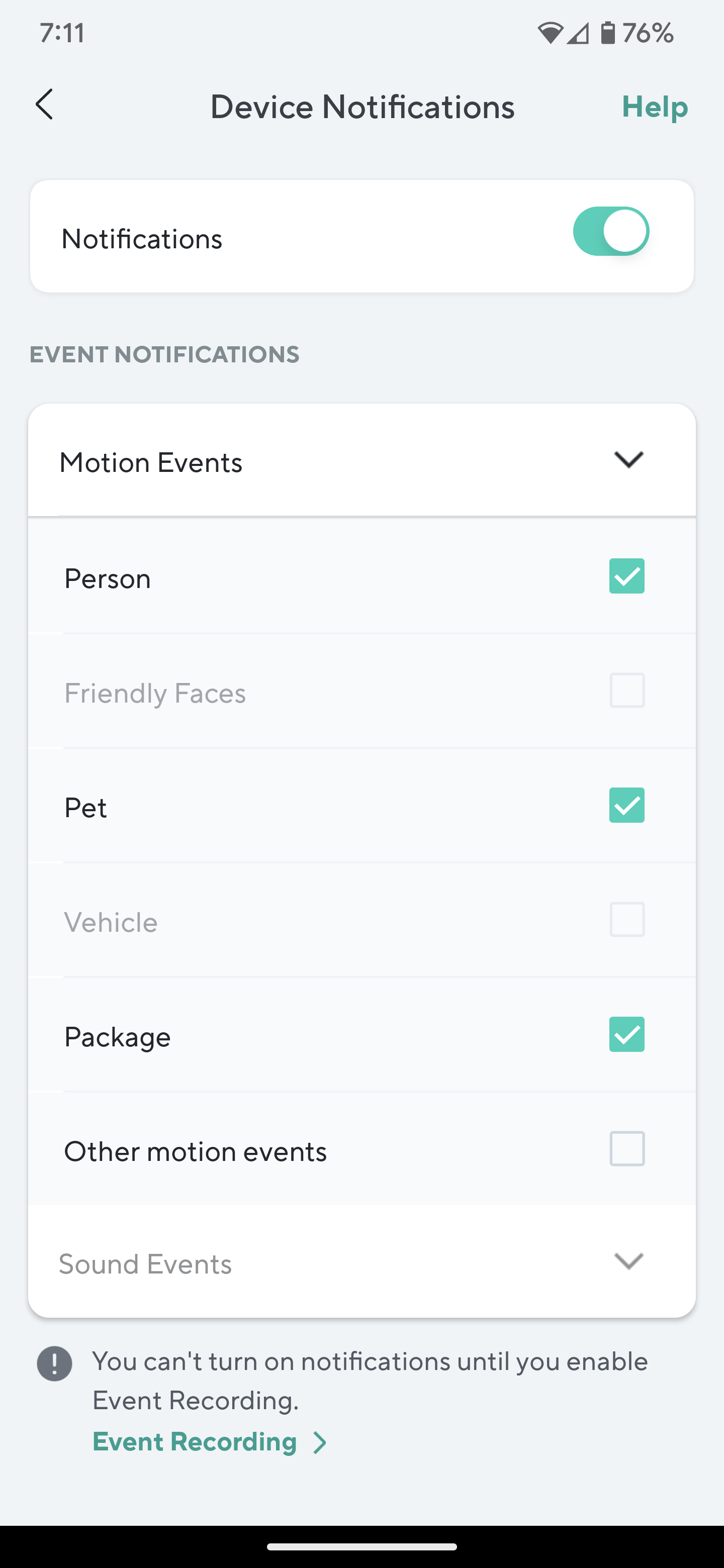This screenshot has width=724, height=1568.
Task: Check the Vehicle checkbox
Action: [x=626, y=919]
